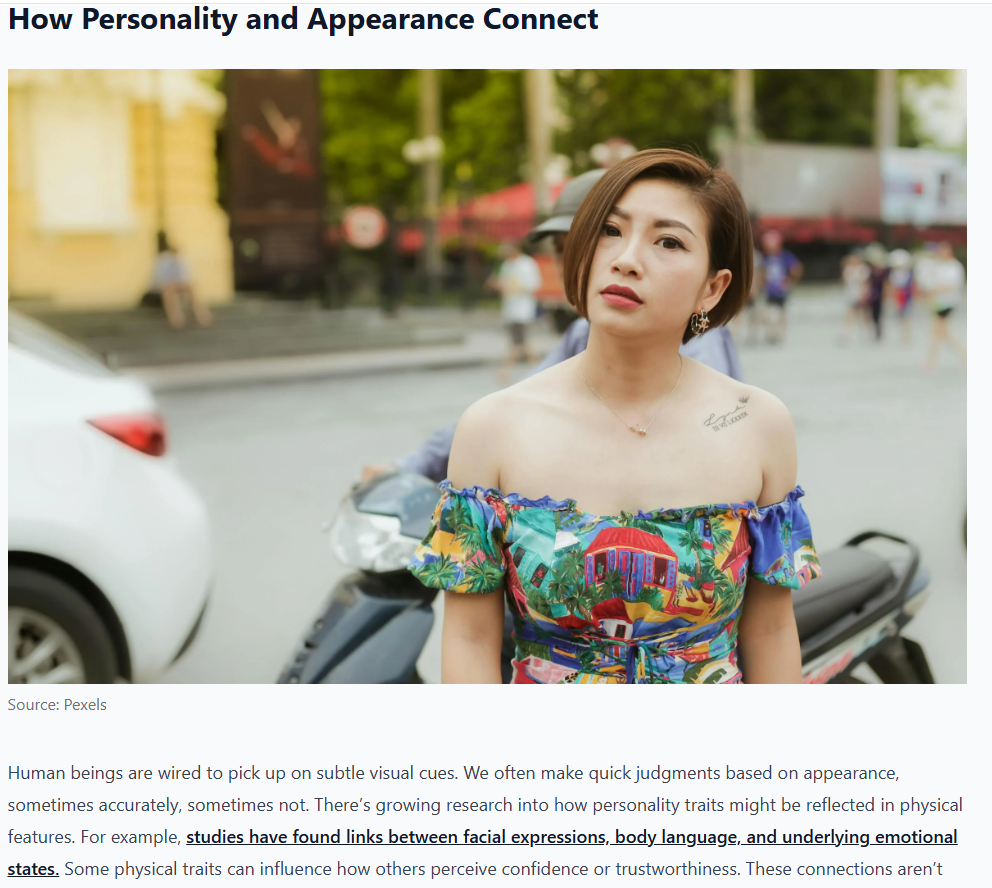Click the 'How Personality and Appearance Connect' heading
The image size is (992, 888).
click(303, 19)
